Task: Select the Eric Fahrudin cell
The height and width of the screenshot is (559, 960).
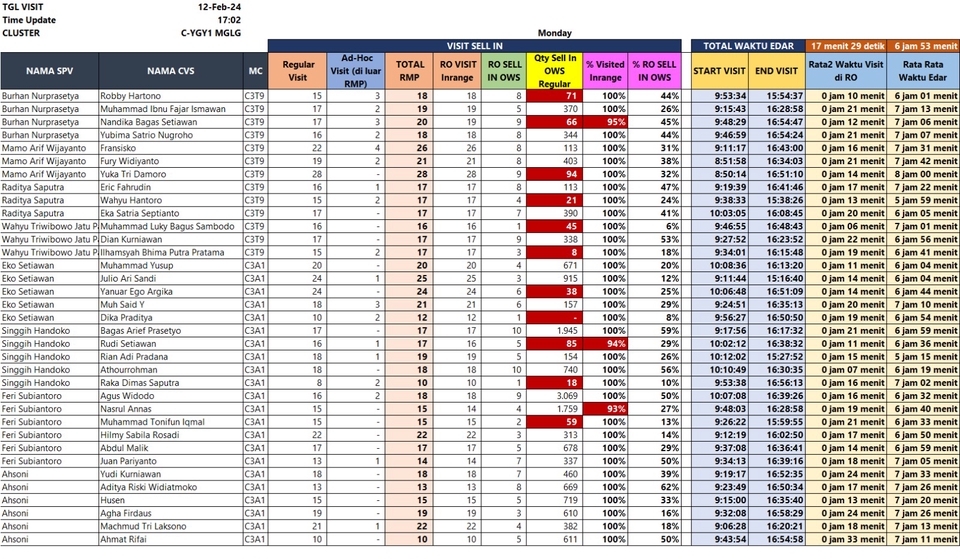Action: [171, 187]
